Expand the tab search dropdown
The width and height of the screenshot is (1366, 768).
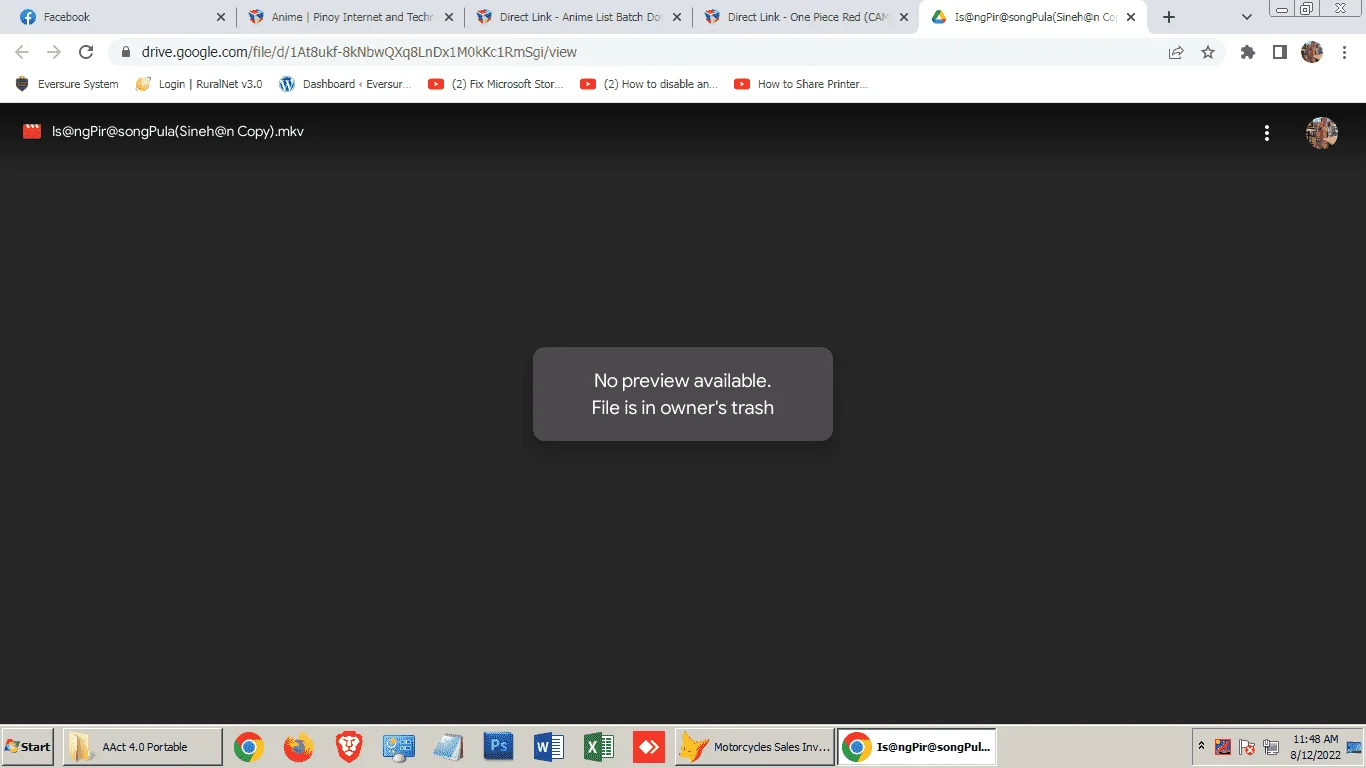(x=1247, y=17)
